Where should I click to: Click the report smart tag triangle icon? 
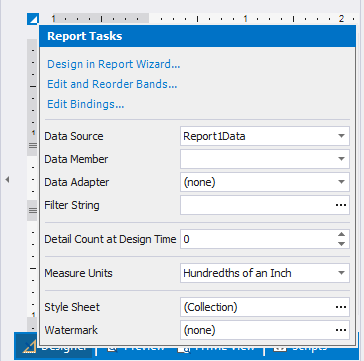[33, 19]
